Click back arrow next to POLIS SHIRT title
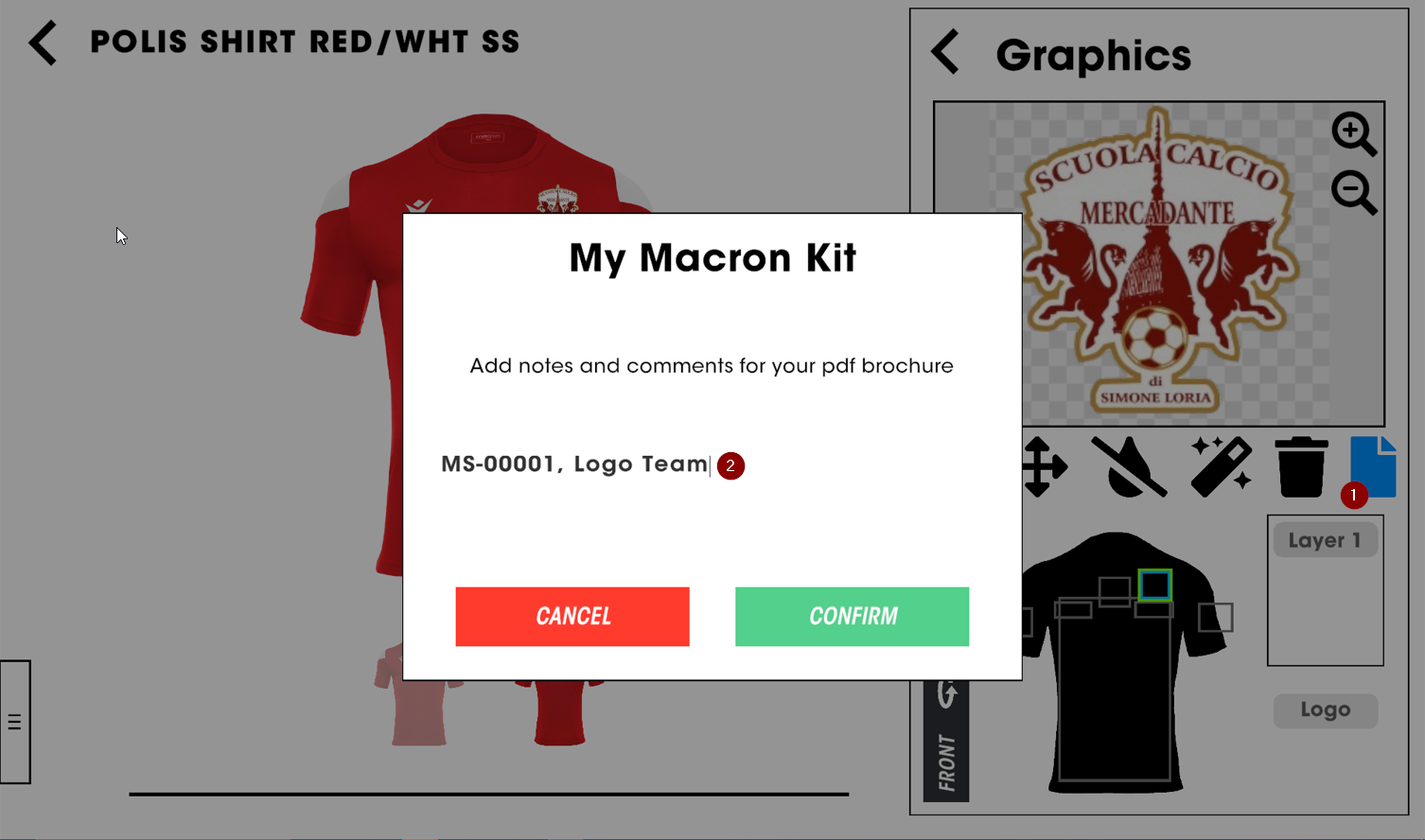Screen dimensions: 1425x840 pos(43,44)
